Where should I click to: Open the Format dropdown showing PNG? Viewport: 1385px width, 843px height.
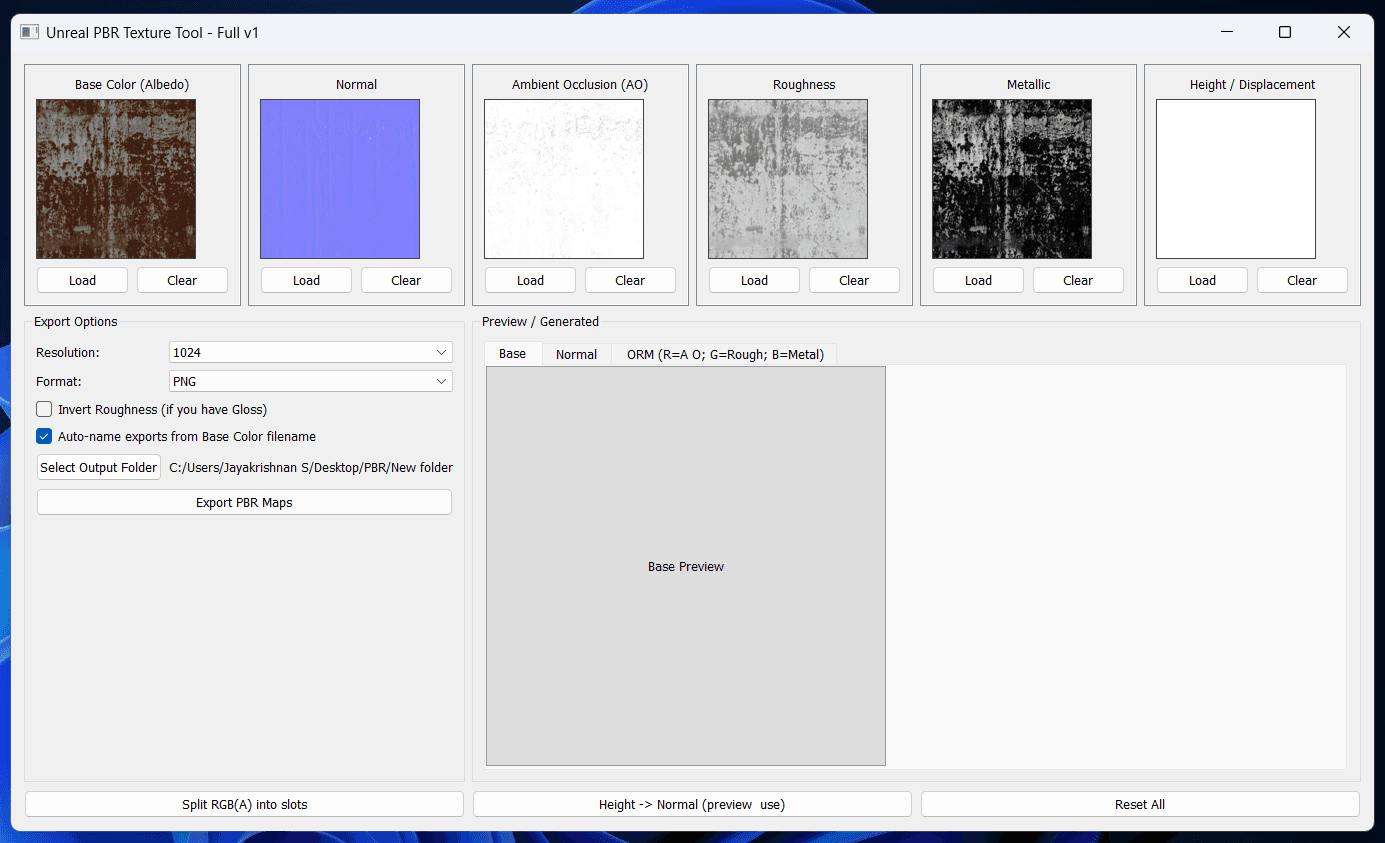(x=311, y=381)
